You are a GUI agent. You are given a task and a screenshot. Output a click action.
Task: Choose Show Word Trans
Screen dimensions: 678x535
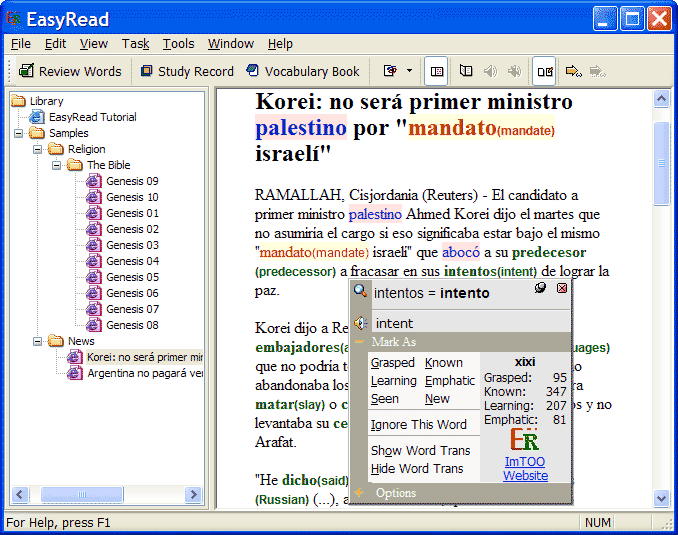click(x=420, y=451)
